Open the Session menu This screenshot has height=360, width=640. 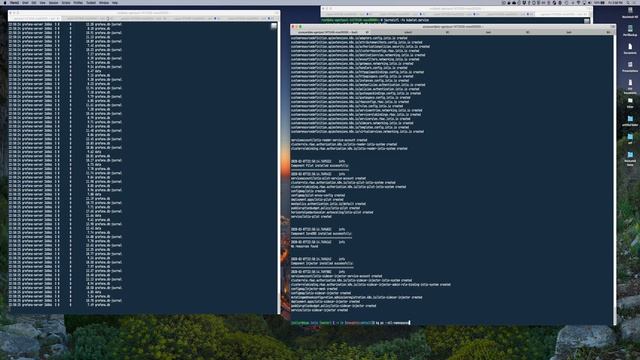[53, 2]
